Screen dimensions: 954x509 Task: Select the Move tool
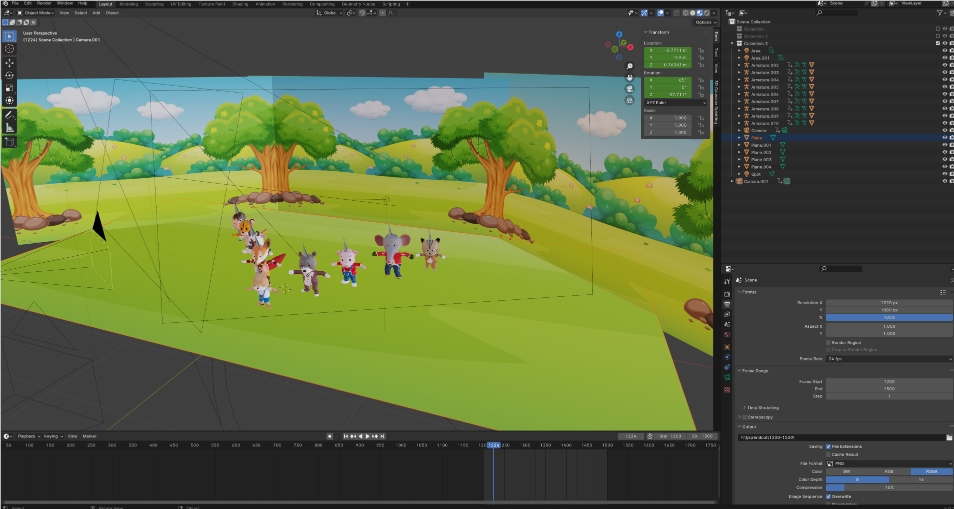pyautogui.click(x=9, y=63)
